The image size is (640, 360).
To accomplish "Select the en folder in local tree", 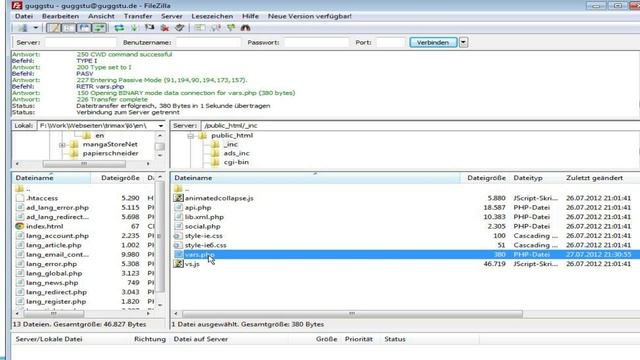I will tap(100, 136).
